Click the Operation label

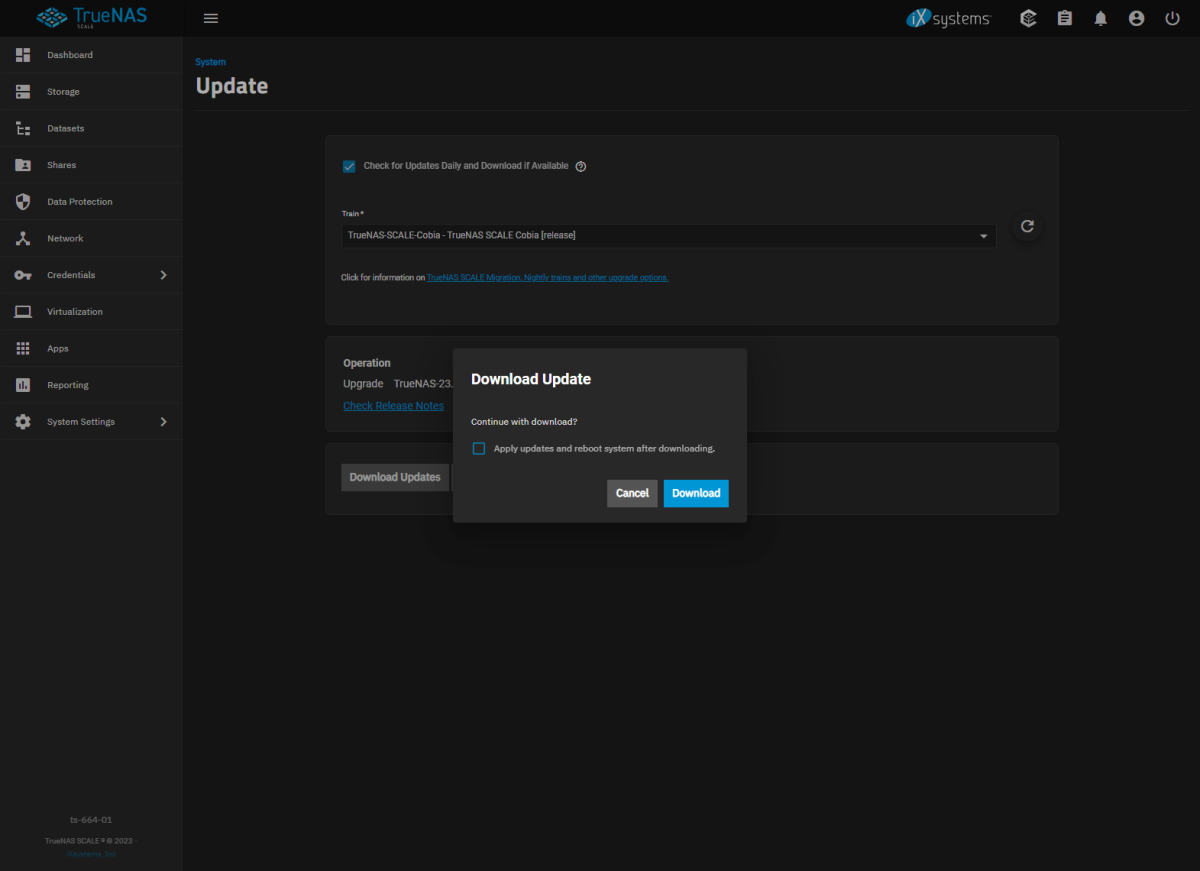coord(367,363)
